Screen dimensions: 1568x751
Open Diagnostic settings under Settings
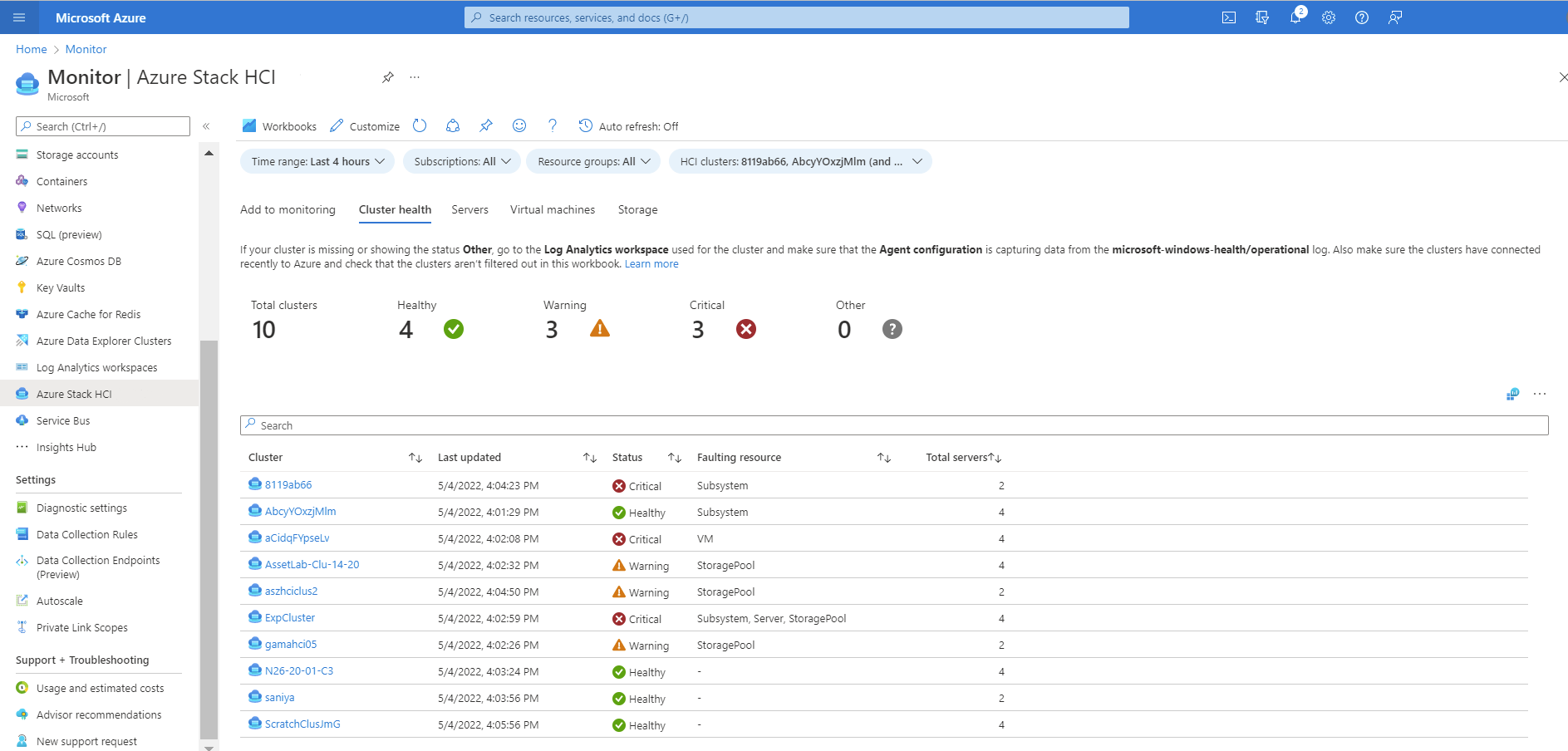(x=81, y=508)
